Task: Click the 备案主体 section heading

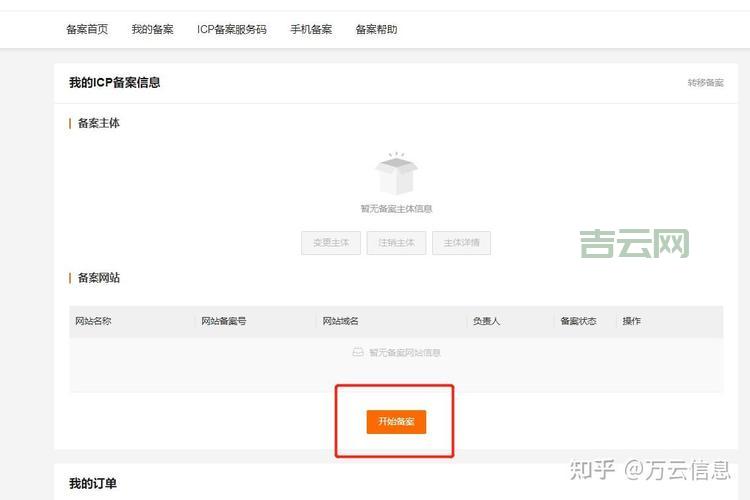Action: coord(99,123)
